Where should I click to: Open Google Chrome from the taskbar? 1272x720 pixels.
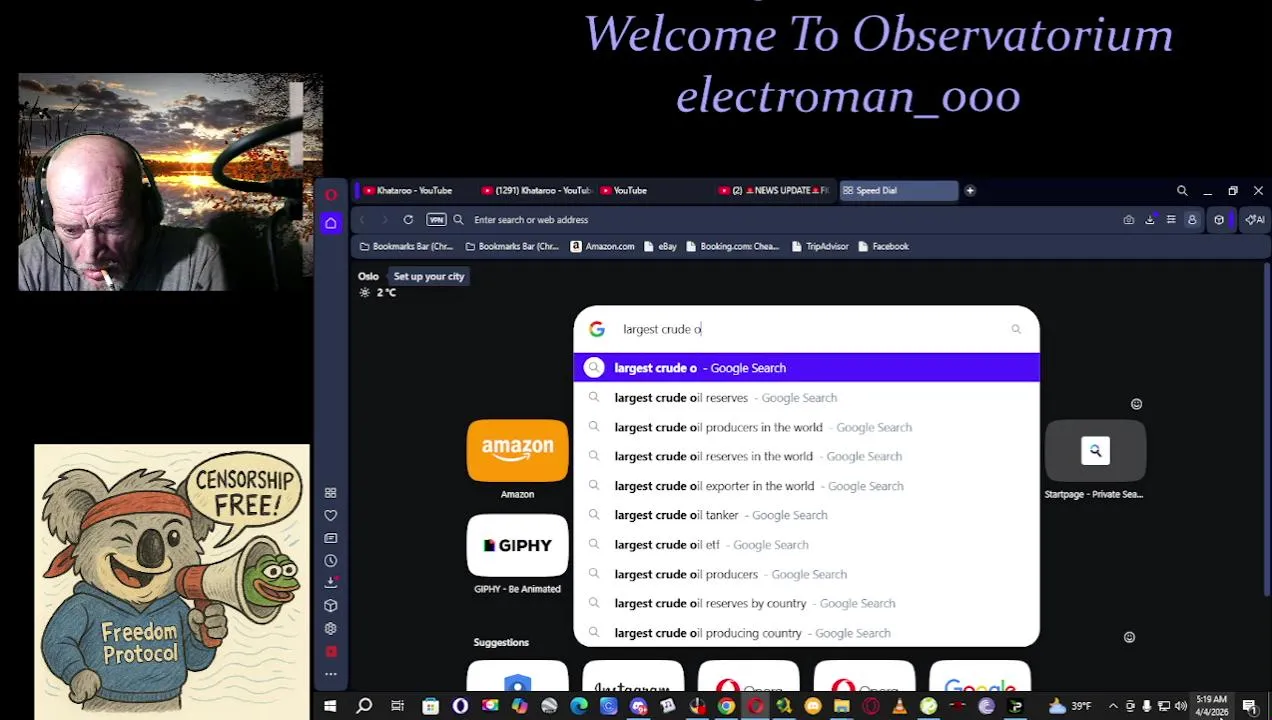coord(726,707)
